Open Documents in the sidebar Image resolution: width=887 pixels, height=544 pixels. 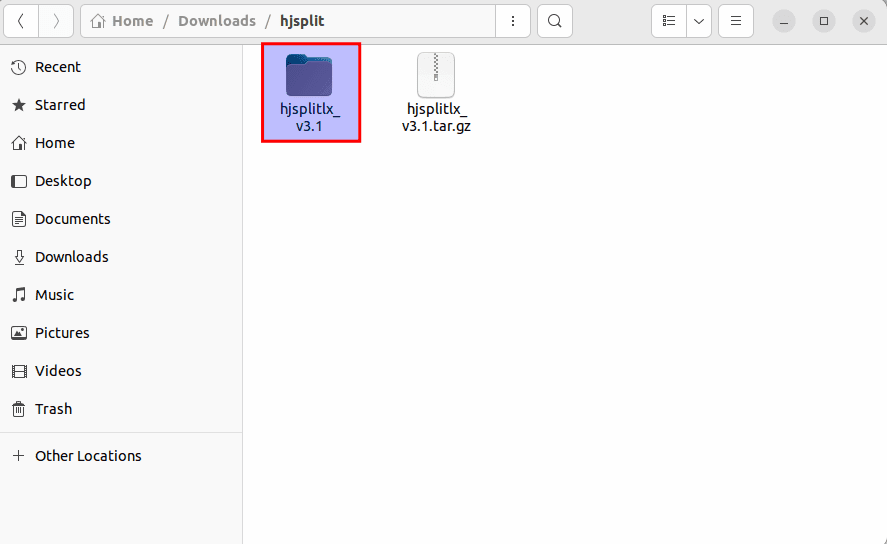[x=121, y=219]
